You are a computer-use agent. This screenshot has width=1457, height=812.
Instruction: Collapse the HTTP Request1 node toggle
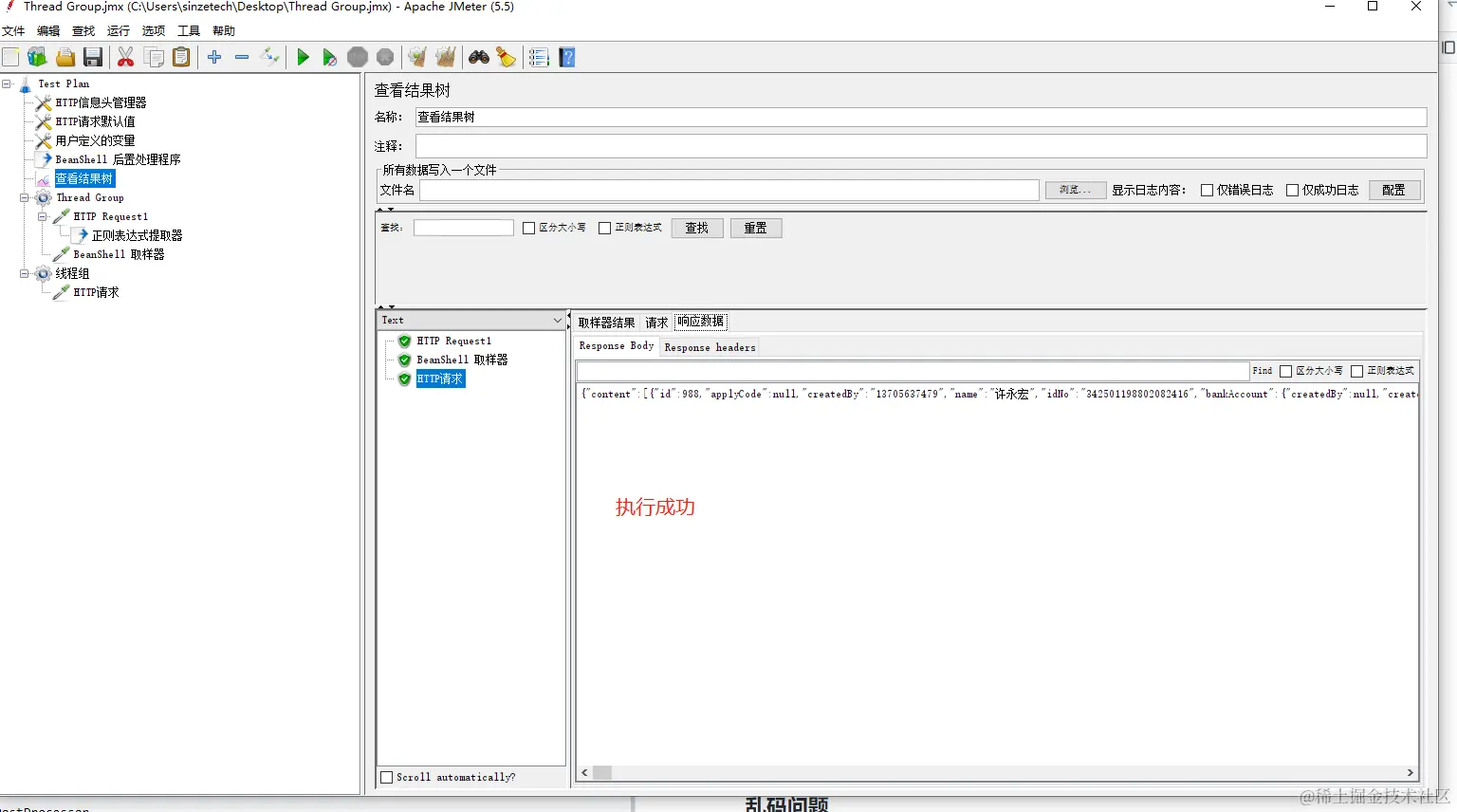(43, 216)
